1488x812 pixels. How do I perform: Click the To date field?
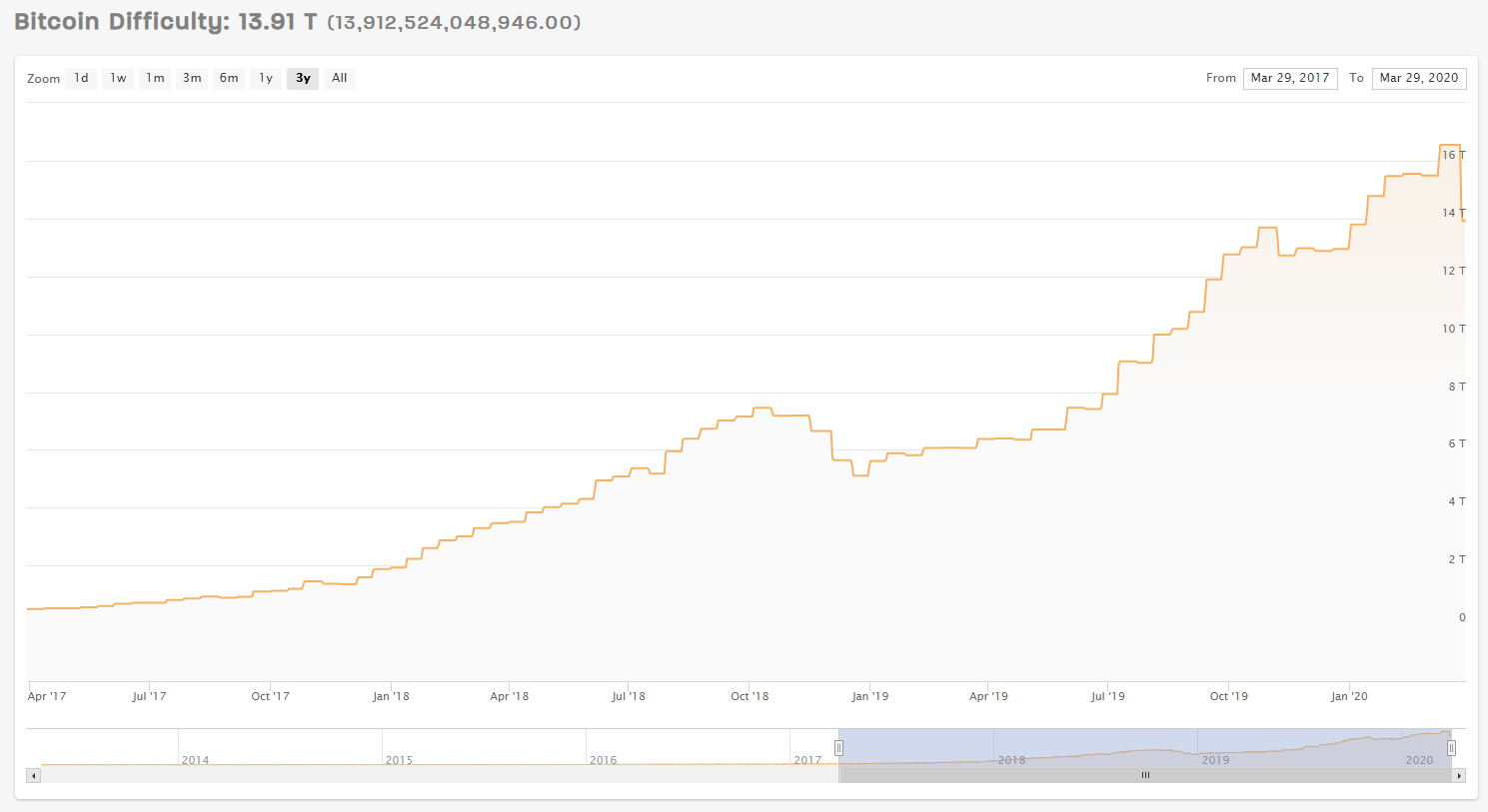point(1418,78)
